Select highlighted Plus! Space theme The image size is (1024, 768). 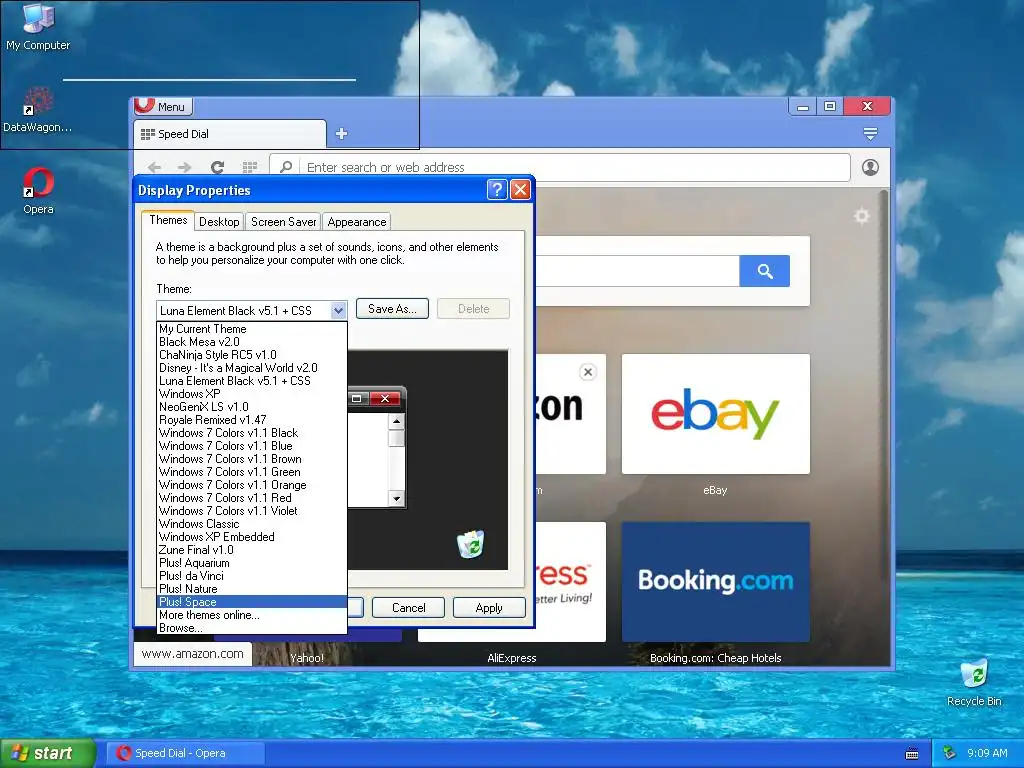[x=252, y=602]
